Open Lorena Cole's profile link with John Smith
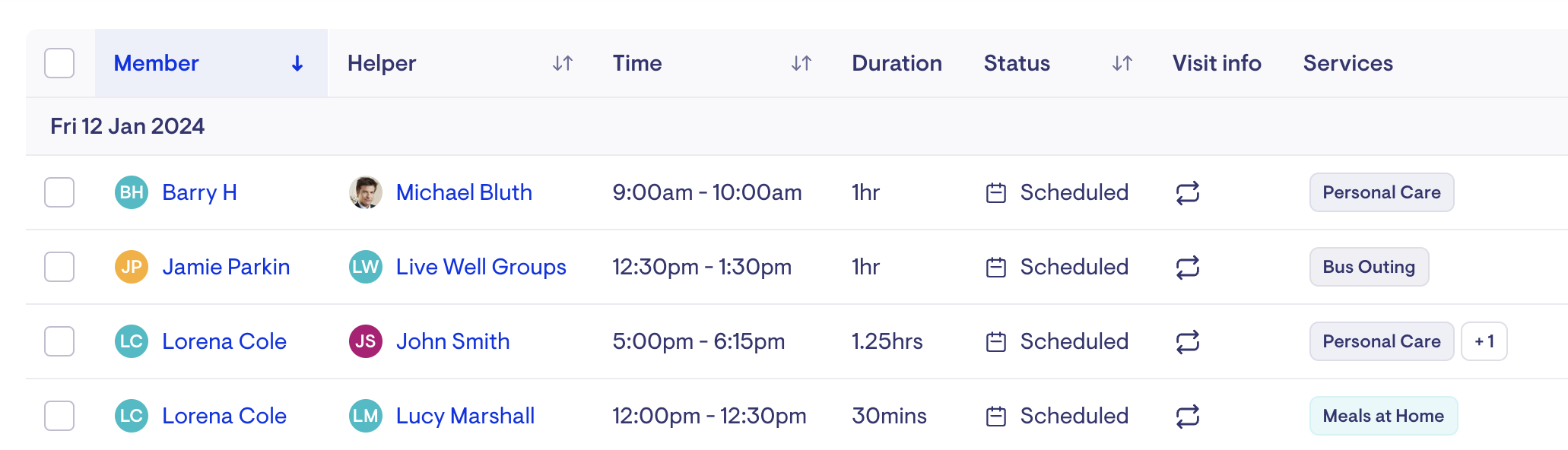The image size is (1568, 450). 224,341
